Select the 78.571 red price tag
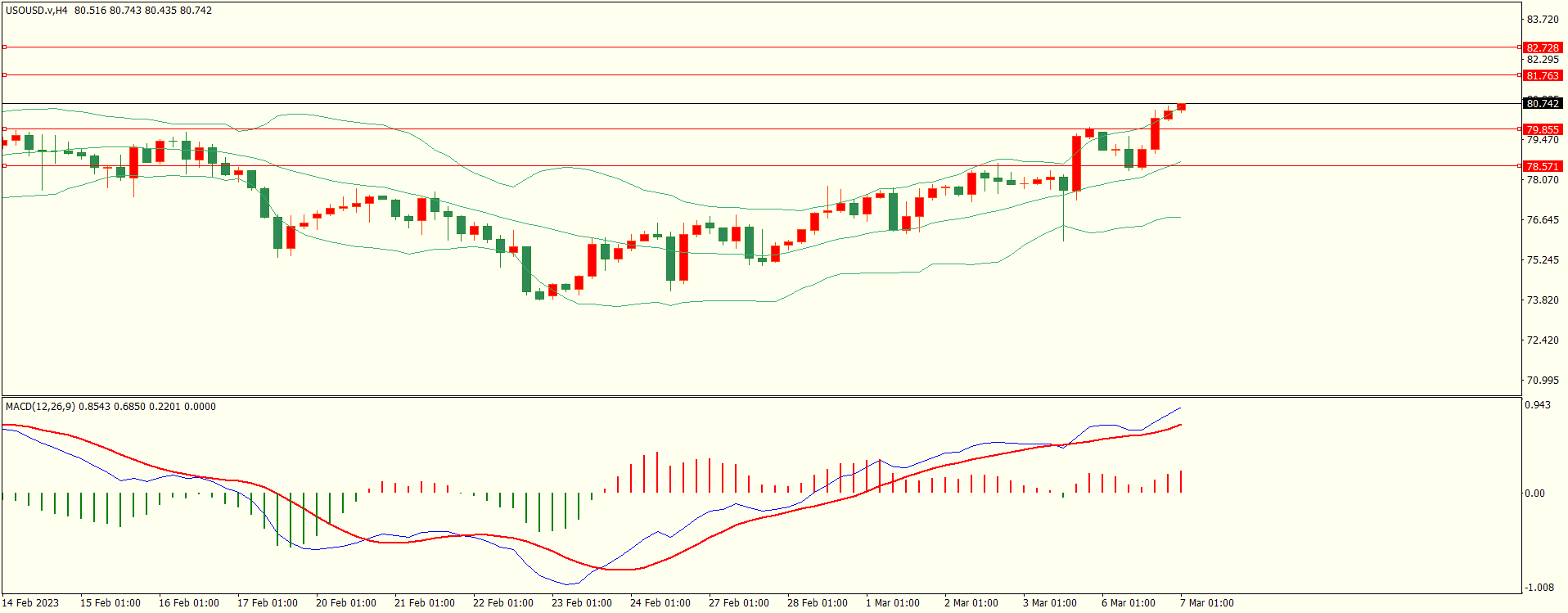 [x=1543, y=166]
